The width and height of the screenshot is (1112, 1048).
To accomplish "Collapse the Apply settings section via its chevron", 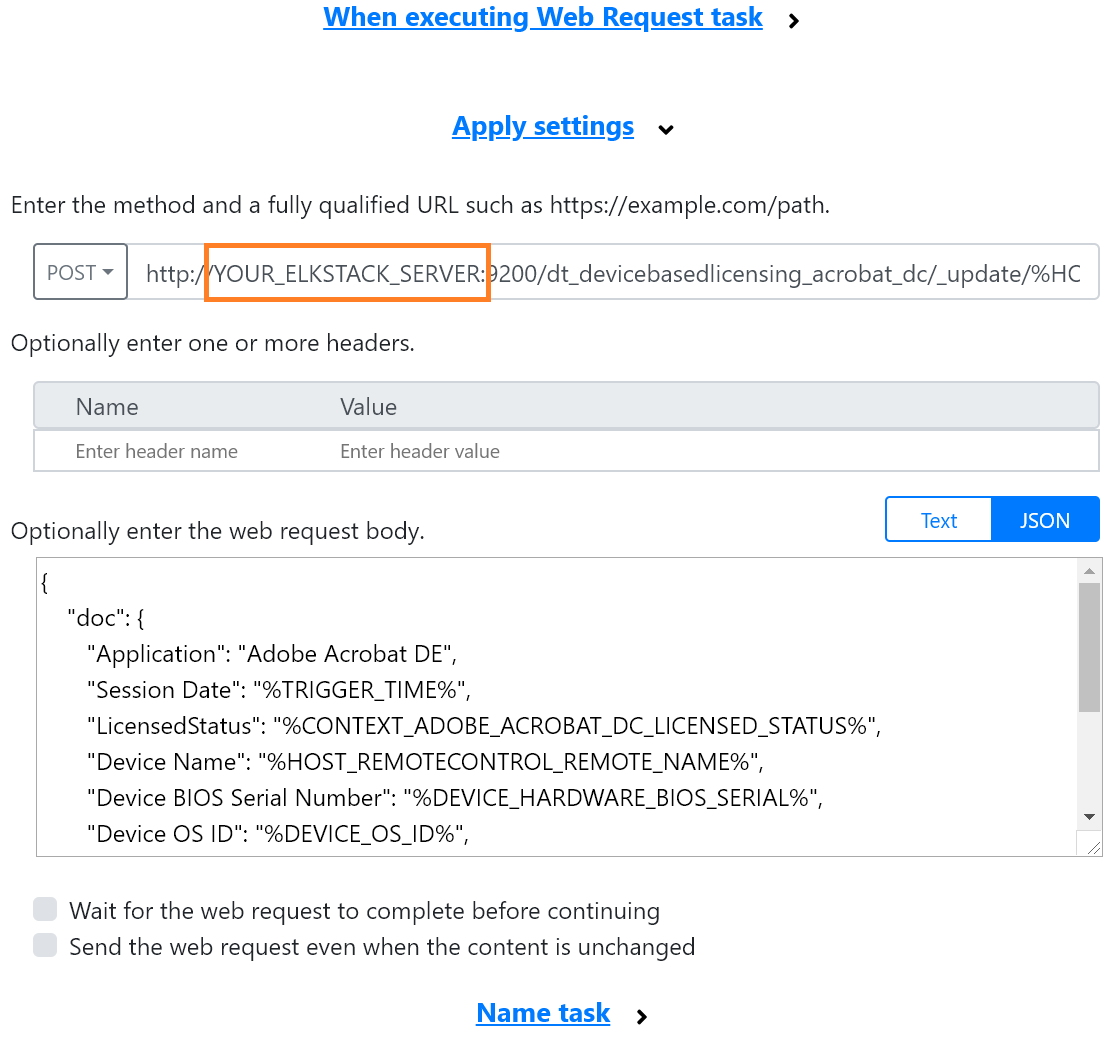I will [666, 129].
